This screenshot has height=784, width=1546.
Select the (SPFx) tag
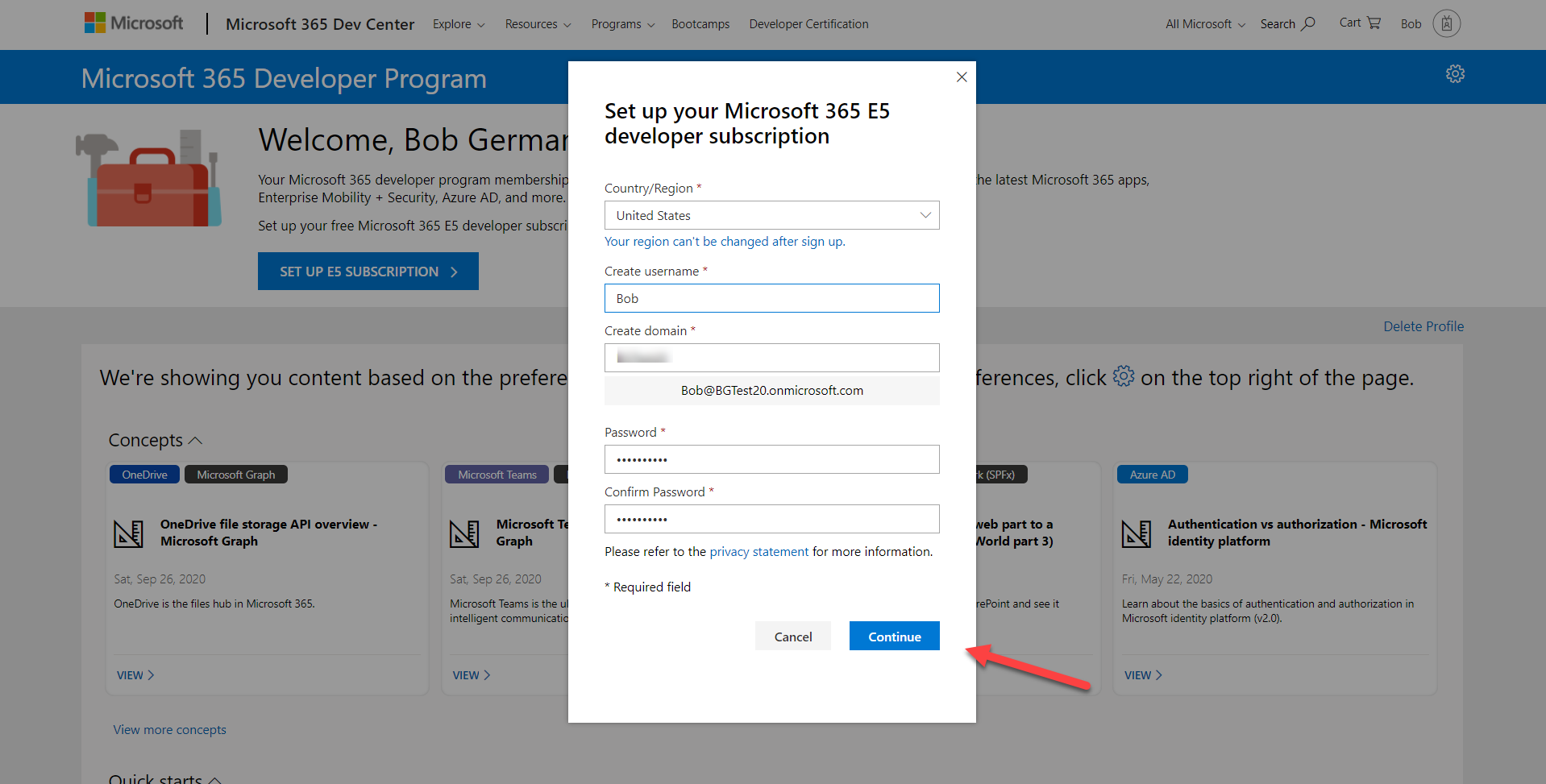click(x=1001, y=475)
